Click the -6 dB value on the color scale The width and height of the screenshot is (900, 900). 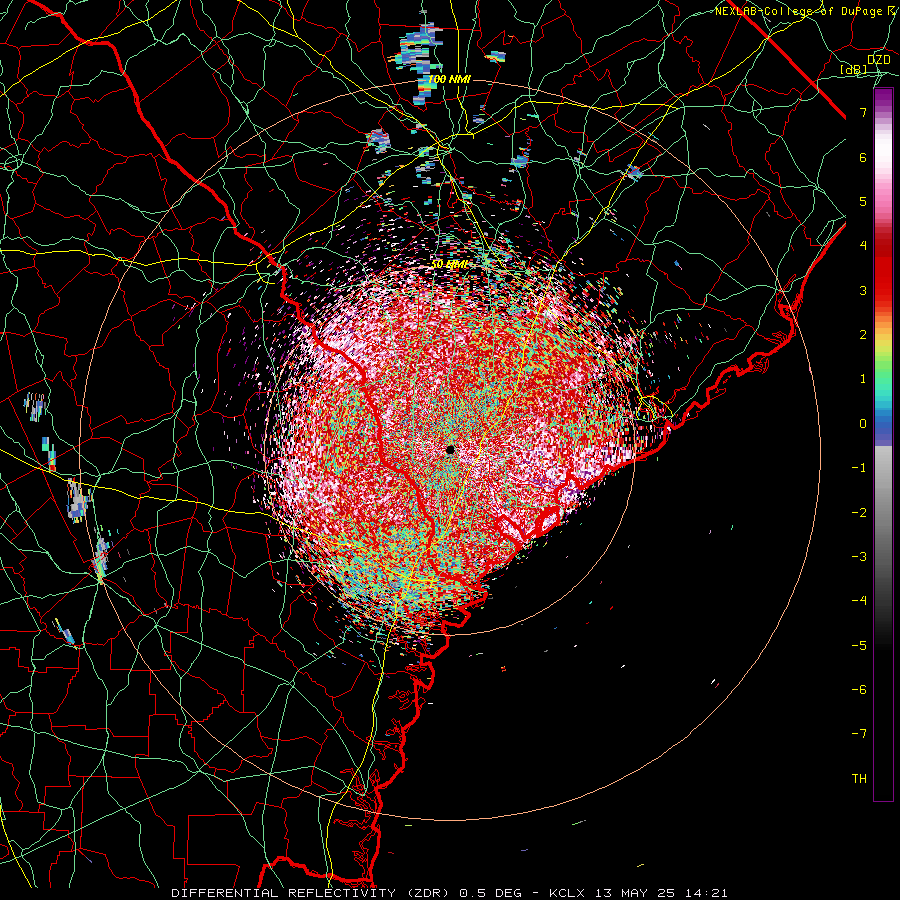click(859, 690)
